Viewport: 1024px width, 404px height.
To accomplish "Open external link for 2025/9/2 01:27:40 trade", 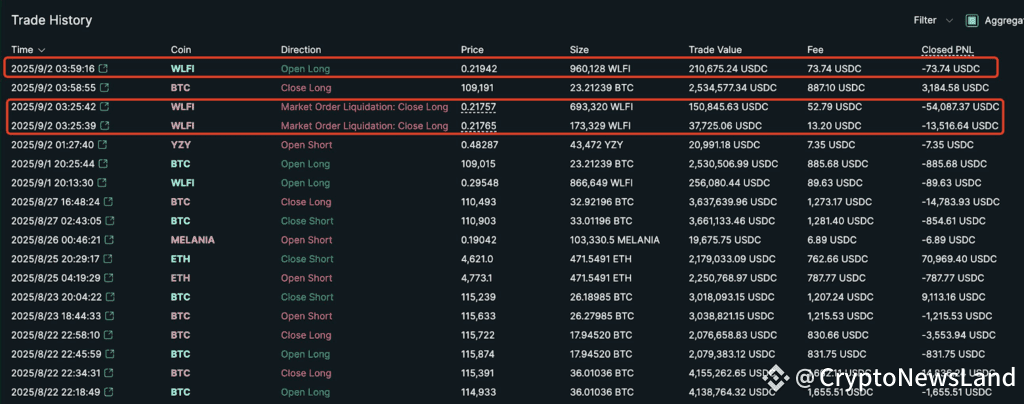I will [104, 145].
